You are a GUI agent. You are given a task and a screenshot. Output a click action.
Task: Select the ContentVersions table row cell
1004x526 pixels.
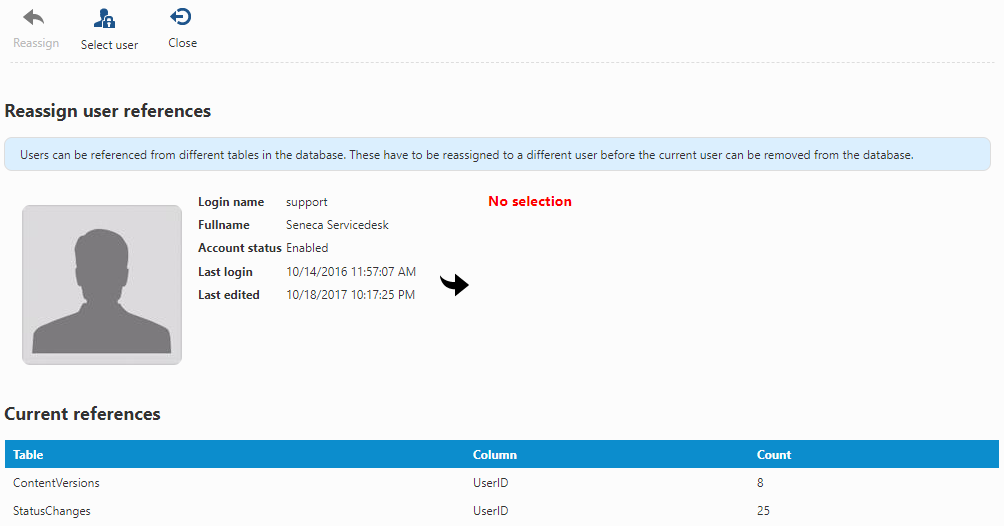point(56,482)
